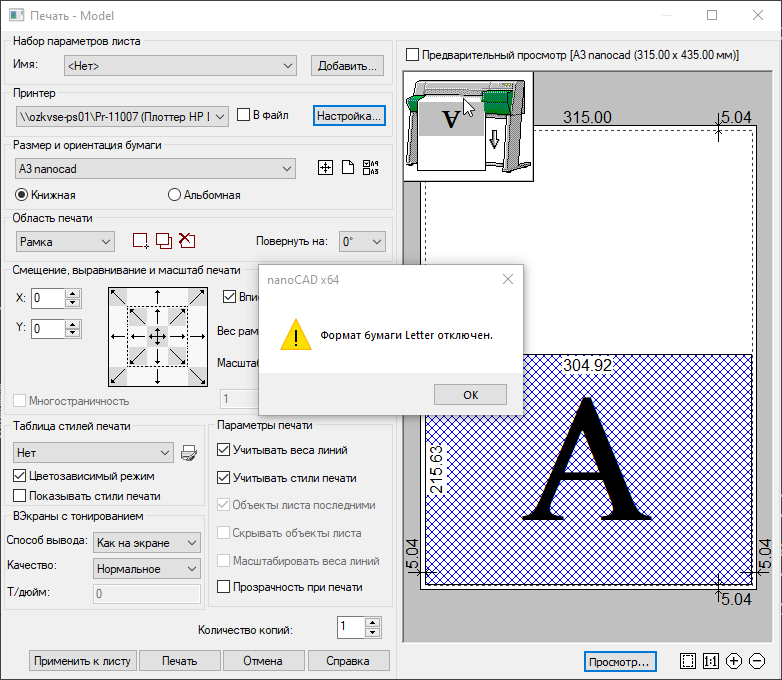This screenshot has width=782, height=680.
Task: Click the red pick-frame print area icon
Action: [x=140, y=241]
